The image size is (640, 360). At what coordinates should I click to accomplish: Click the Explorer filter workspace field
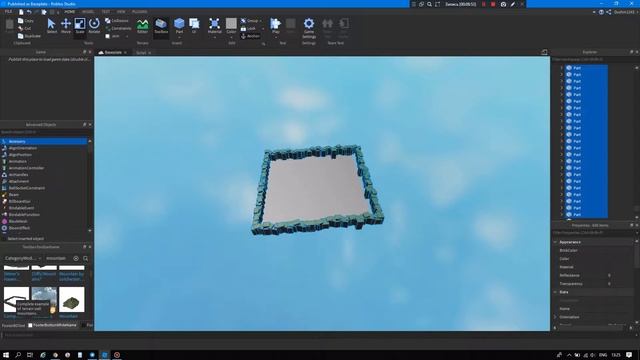tap(593, 59)
